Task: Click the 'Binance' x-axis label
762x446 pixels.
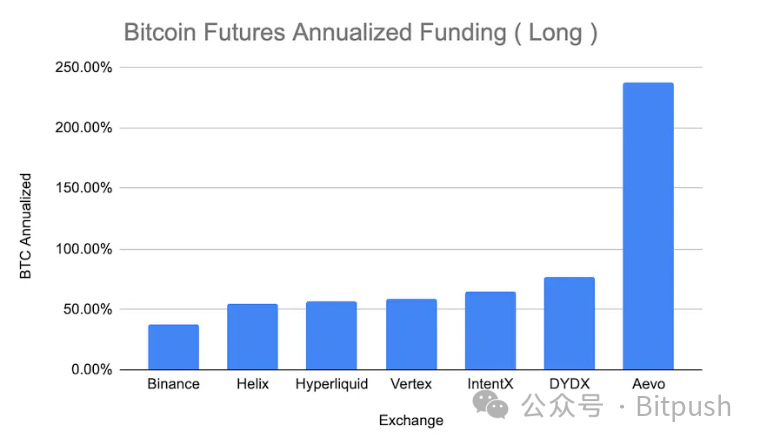Action: pos(173,384)
